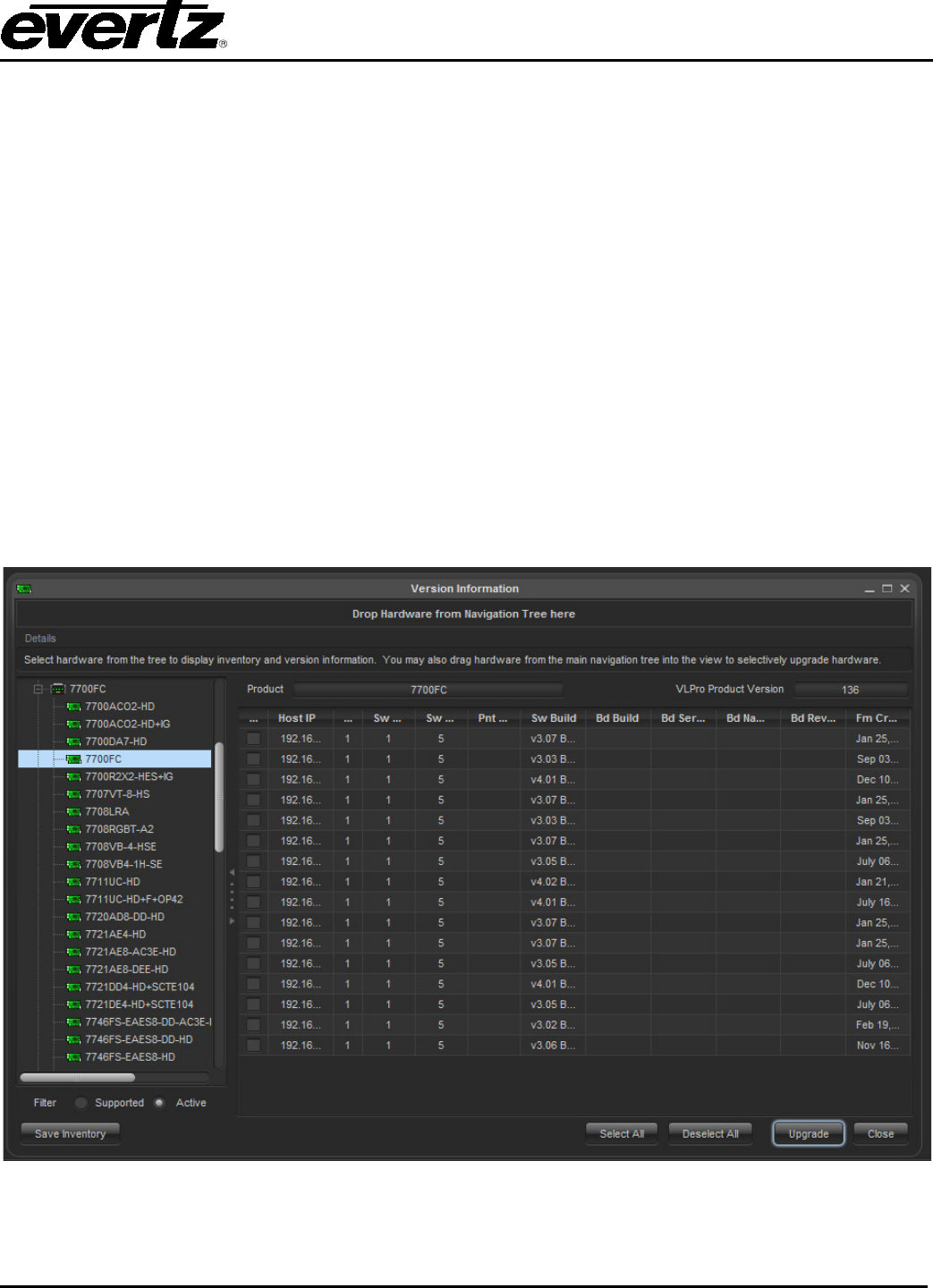
Task: Maximize the Version Information window
Action: click(x=887, y=589)
